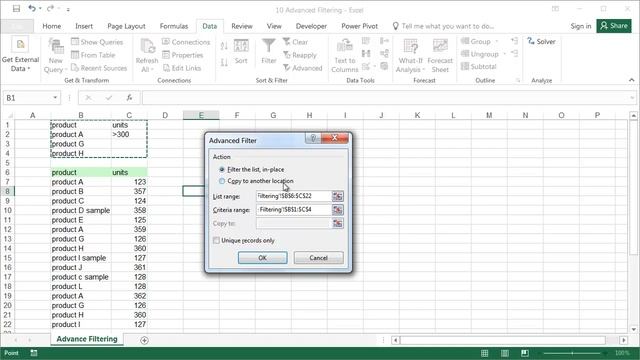This screenshot has height=360, width=640.
Task: Open the Insert tab
Action: 84,26
